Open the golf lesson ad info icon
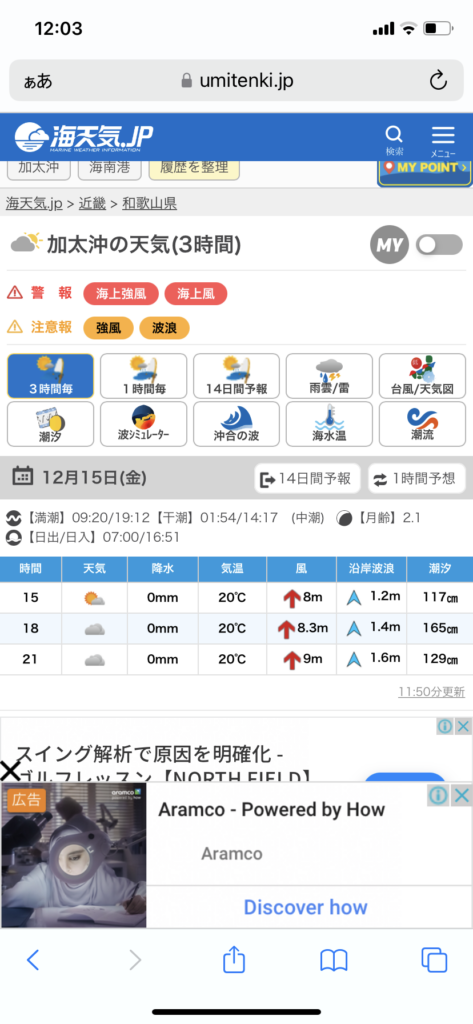Viewport: 473px width, 1024px height. (446, 726)
